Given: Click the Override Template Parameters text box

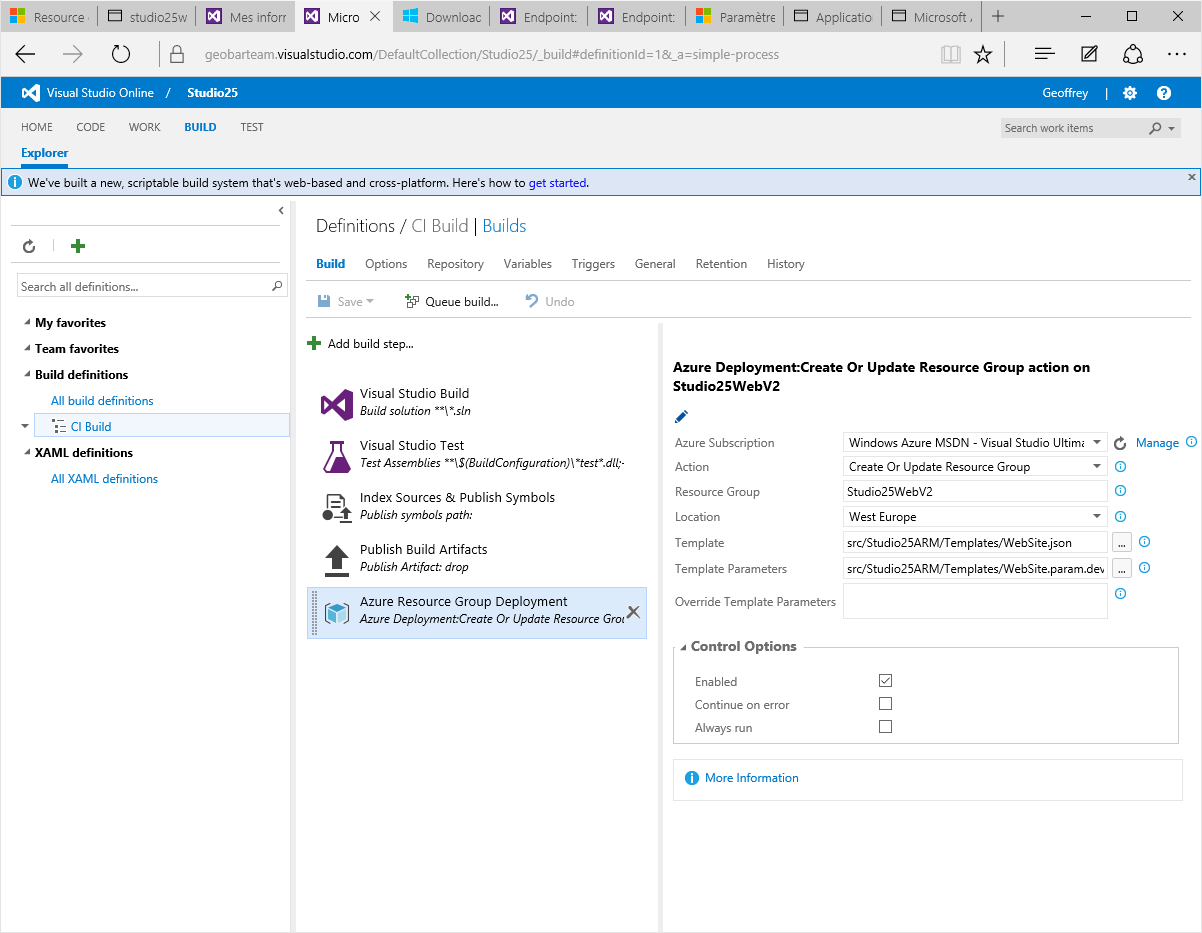Looking at the screenshot, I should point(975,601).
